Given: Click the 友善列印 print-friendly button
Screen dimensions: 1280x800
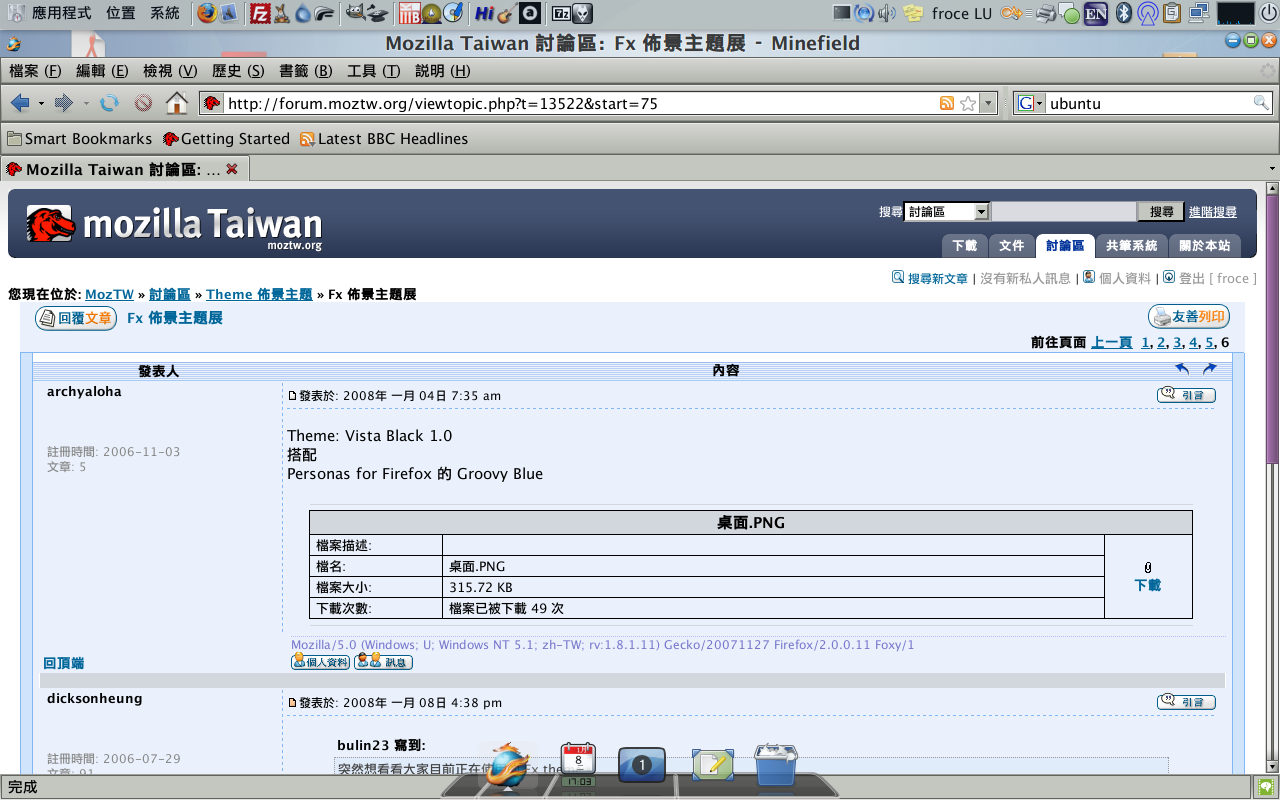Looking at the screenshot, I should (x=1188, y=317).
